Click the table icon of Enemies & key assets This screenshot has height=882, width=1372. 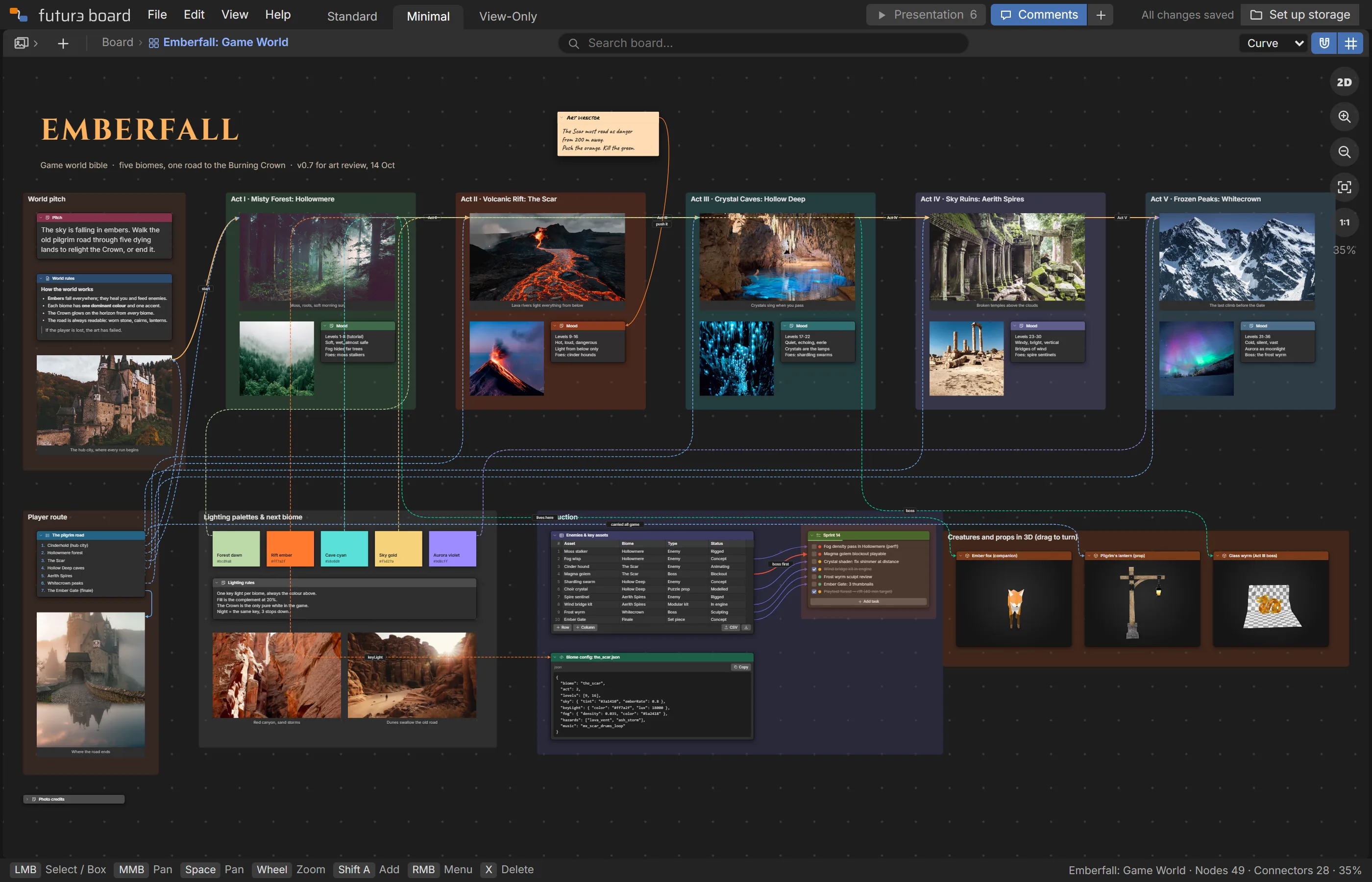click(562, 536)
